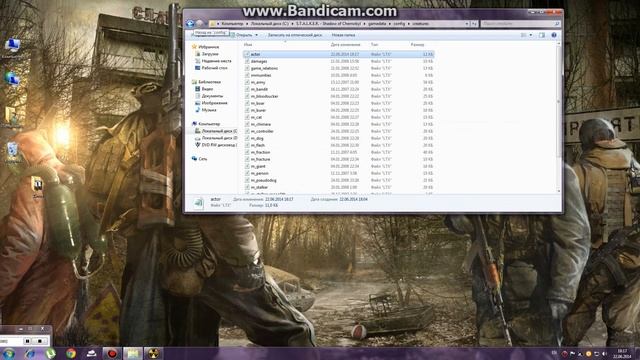Click the Explorer folder icon in the taskbar
The width and height of the screenshot is (640, 360).
pyautogui.click(x=133, y=353)
